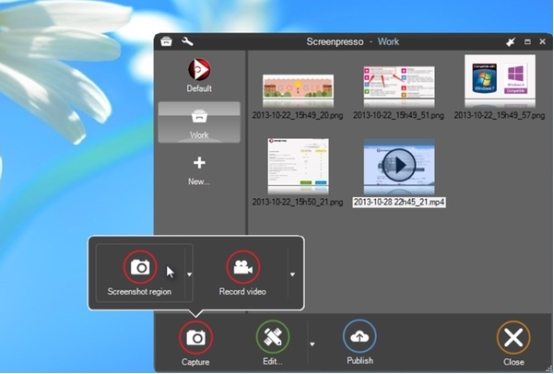Click the workspace tray icon in the title bar
554x374 pixels.
[x=166, y=42]
